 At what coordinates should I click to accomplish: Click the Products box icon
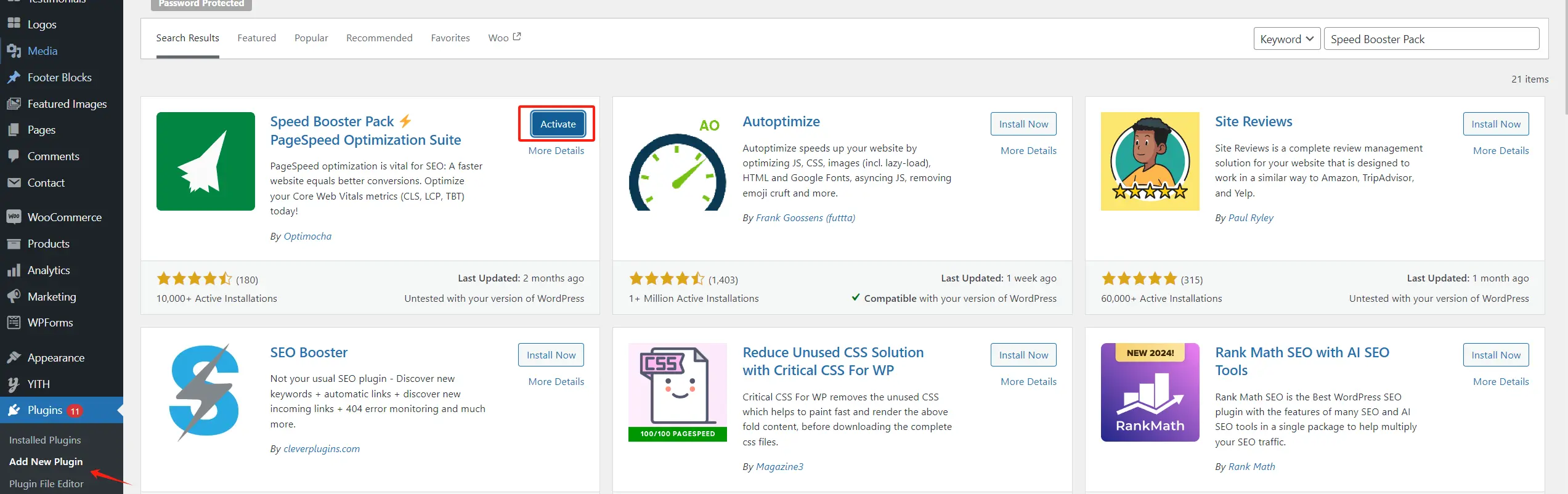pyautogui.click(x=14, y=243)
